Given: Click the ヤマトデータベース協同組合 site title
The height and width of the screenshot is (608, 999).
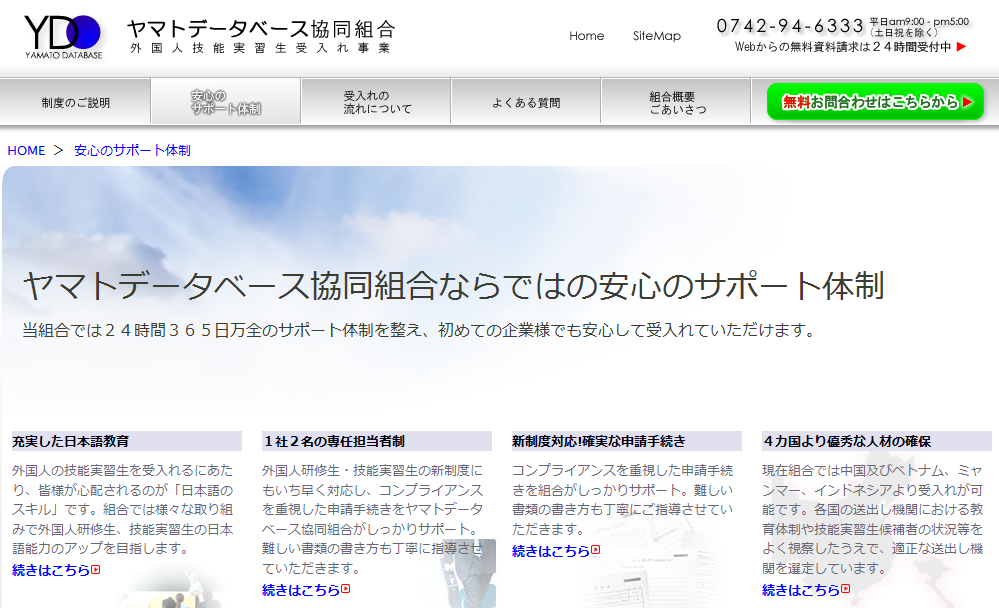Looking at the screenshot, I should [261, 29].
